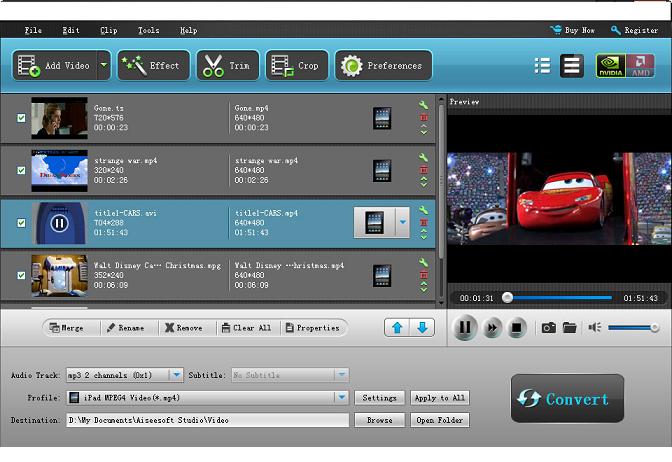
Task: Open the Edit menu
Action: point(71,30)
